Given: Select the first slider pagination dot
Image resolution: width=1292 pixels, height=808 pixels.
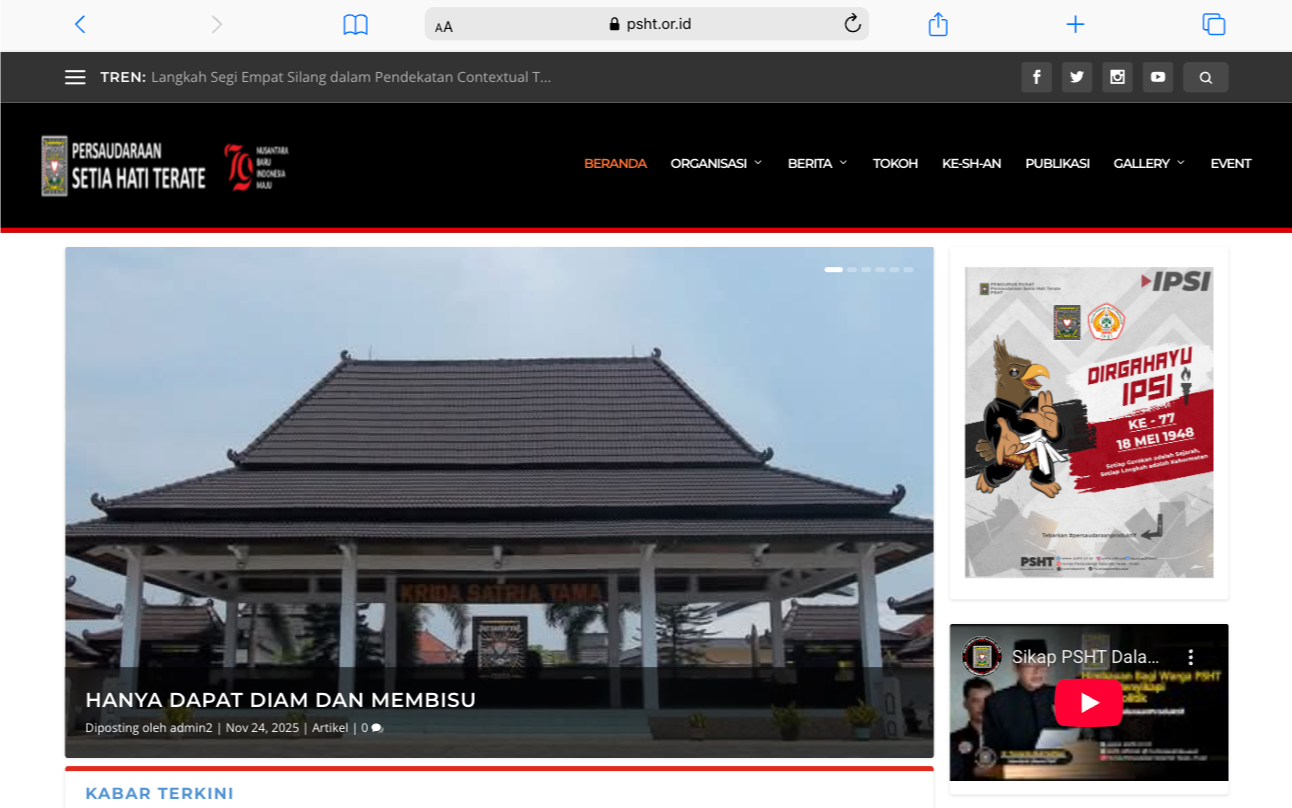Looking at the screenshot, I should 833,270.
